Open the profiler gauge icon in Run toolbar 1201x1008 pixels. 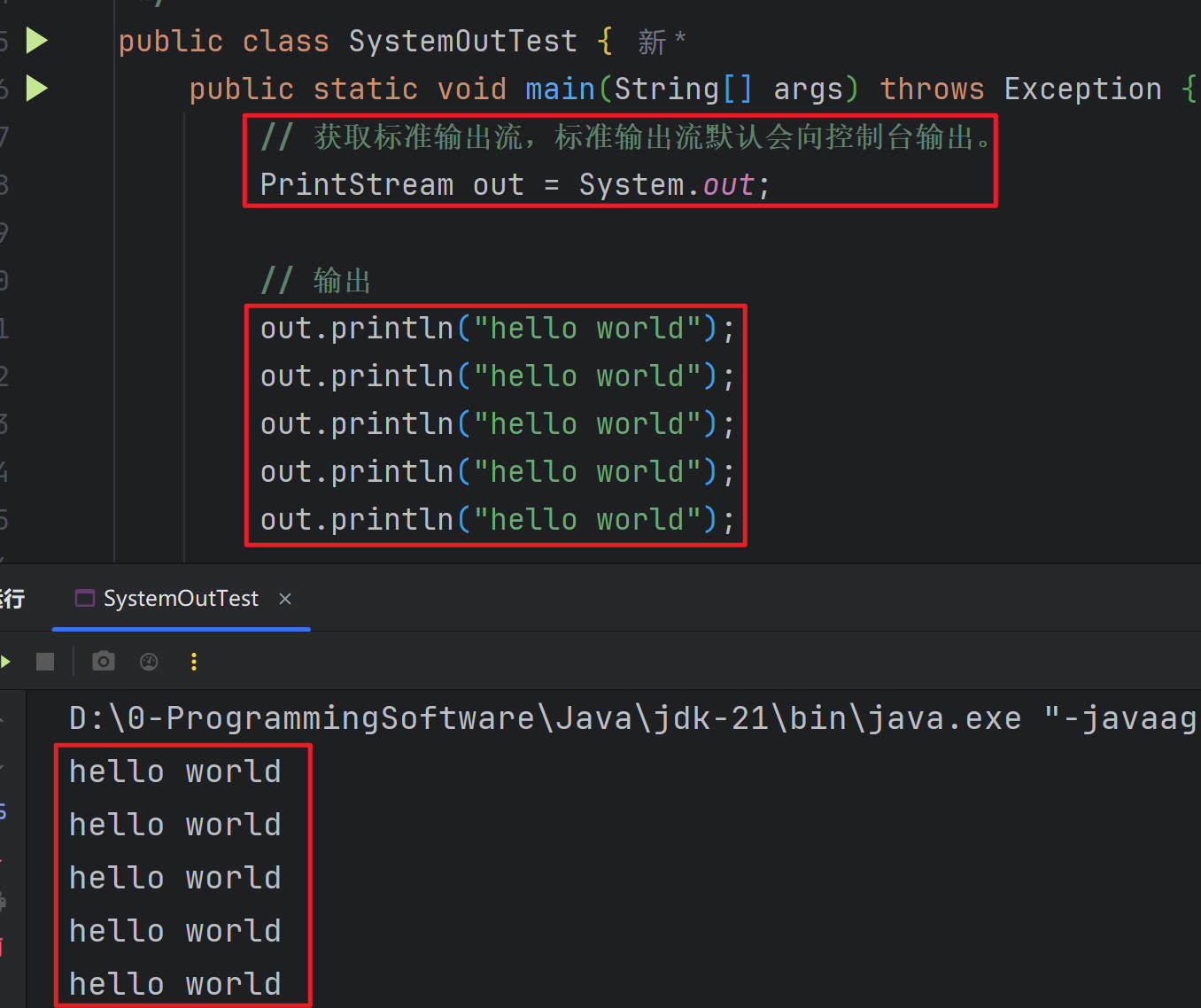pos(149,662)
